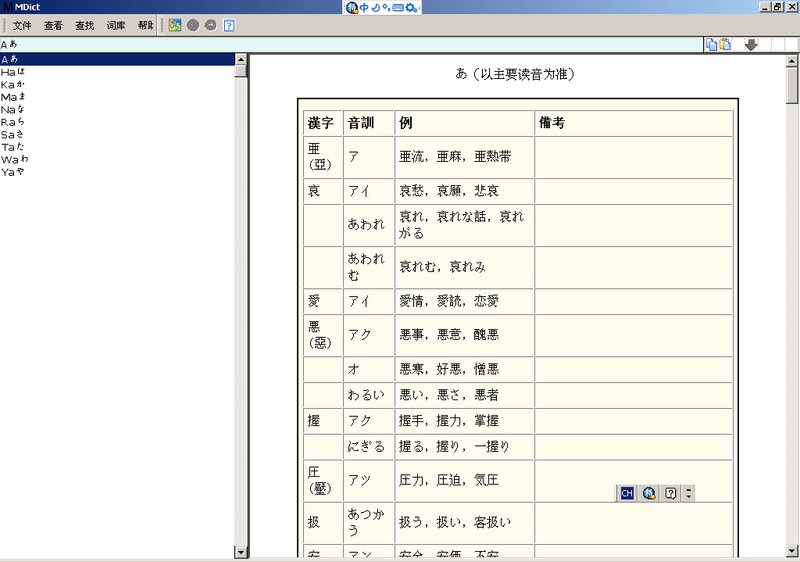This screenshot has height=562, width=800.
Task: Click the copy icon beside the search field
Action: click(x=711, y=44)
